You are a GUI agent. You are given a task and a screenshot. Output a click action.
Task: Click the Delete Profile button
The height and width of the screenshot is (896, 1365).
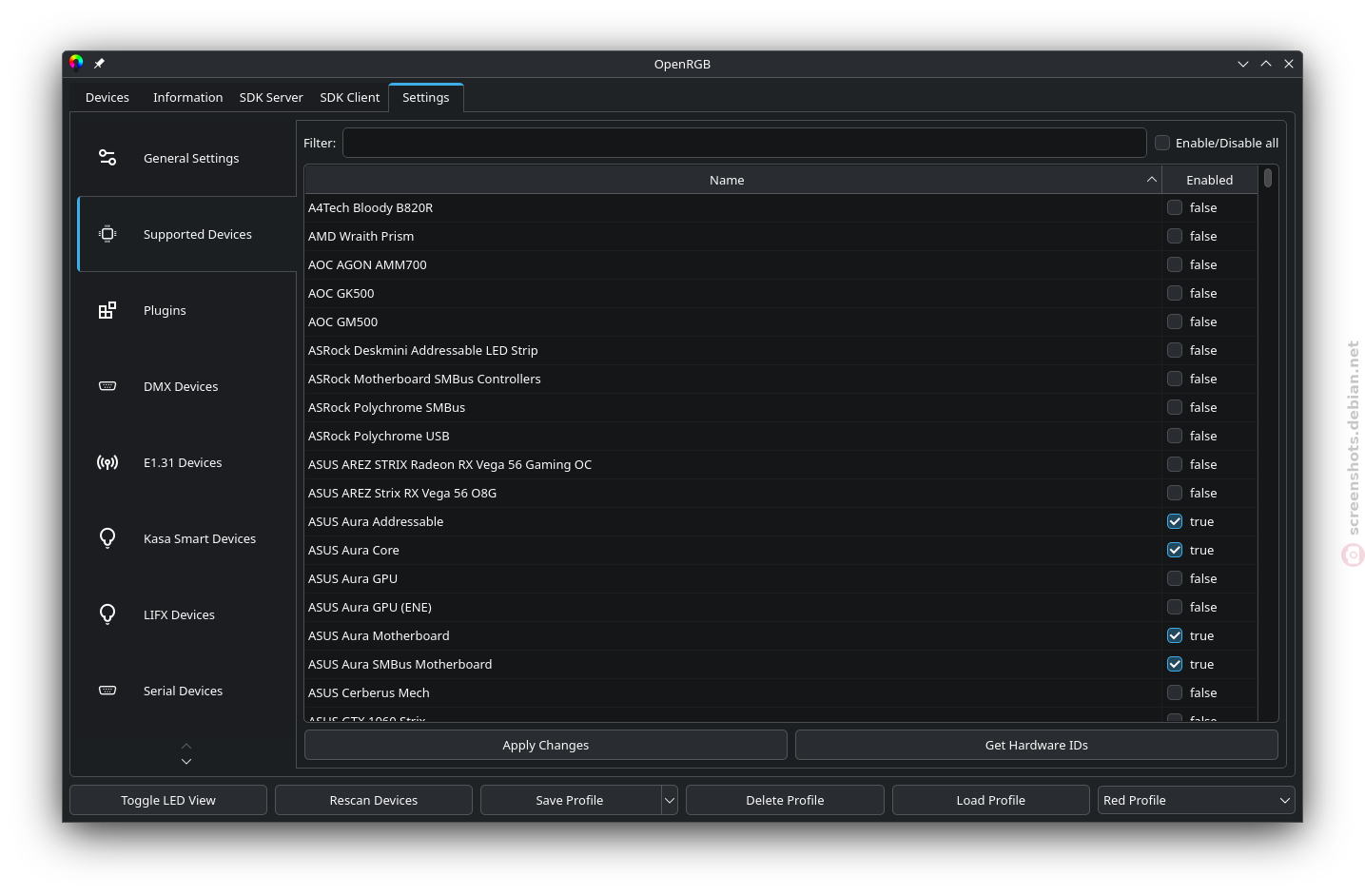tap(785, 800)
